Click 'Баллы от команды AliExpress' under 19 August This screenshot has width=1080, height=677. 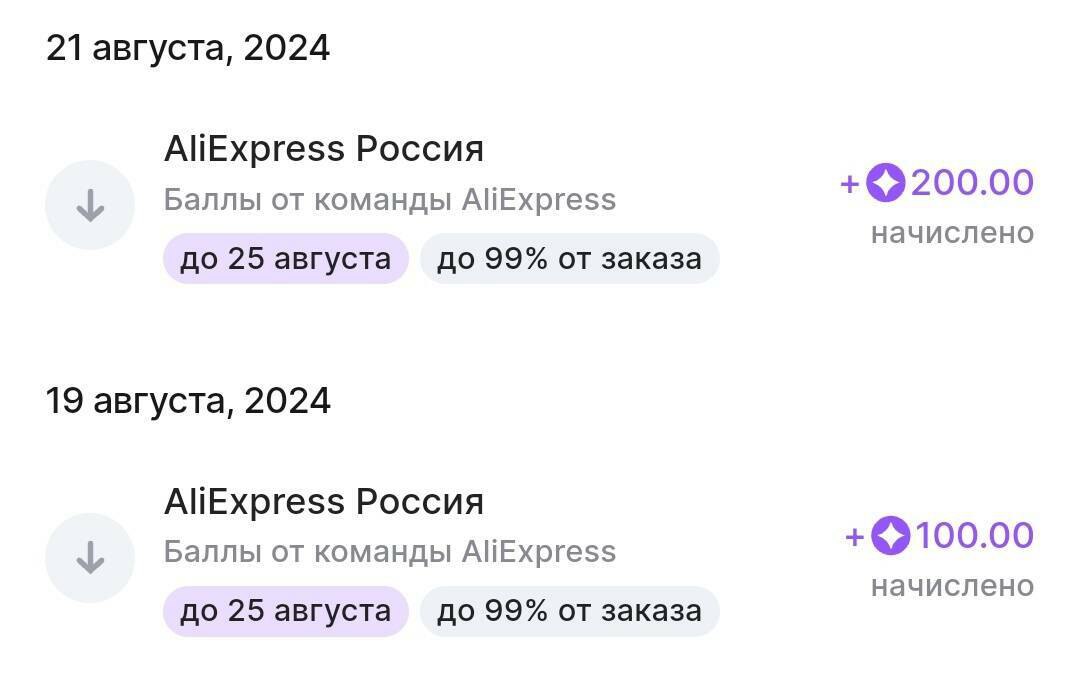pos(389,552)
